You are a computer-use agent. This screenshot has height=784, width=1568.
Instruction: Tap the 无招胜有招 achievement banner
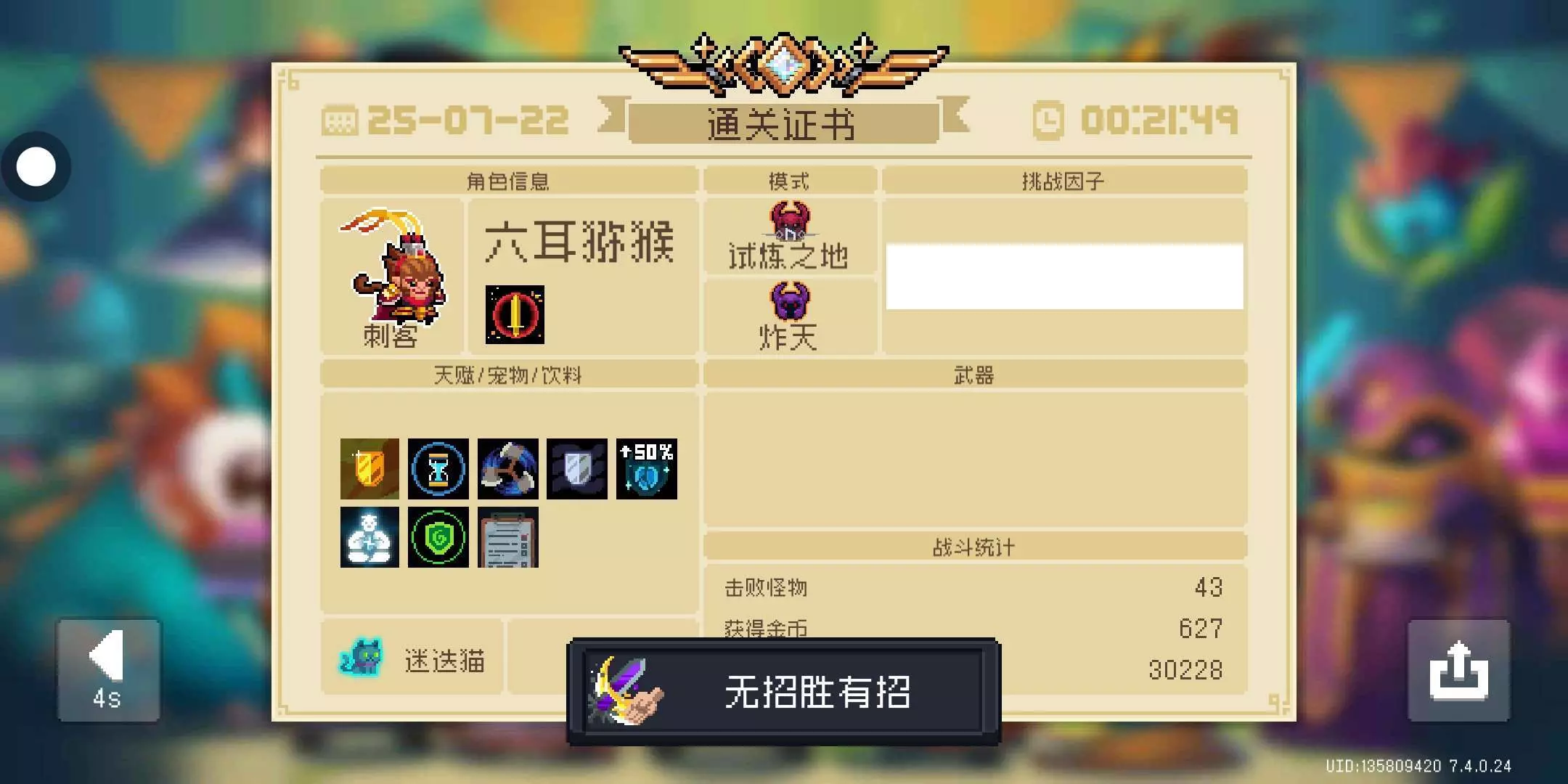pos(784,692)
